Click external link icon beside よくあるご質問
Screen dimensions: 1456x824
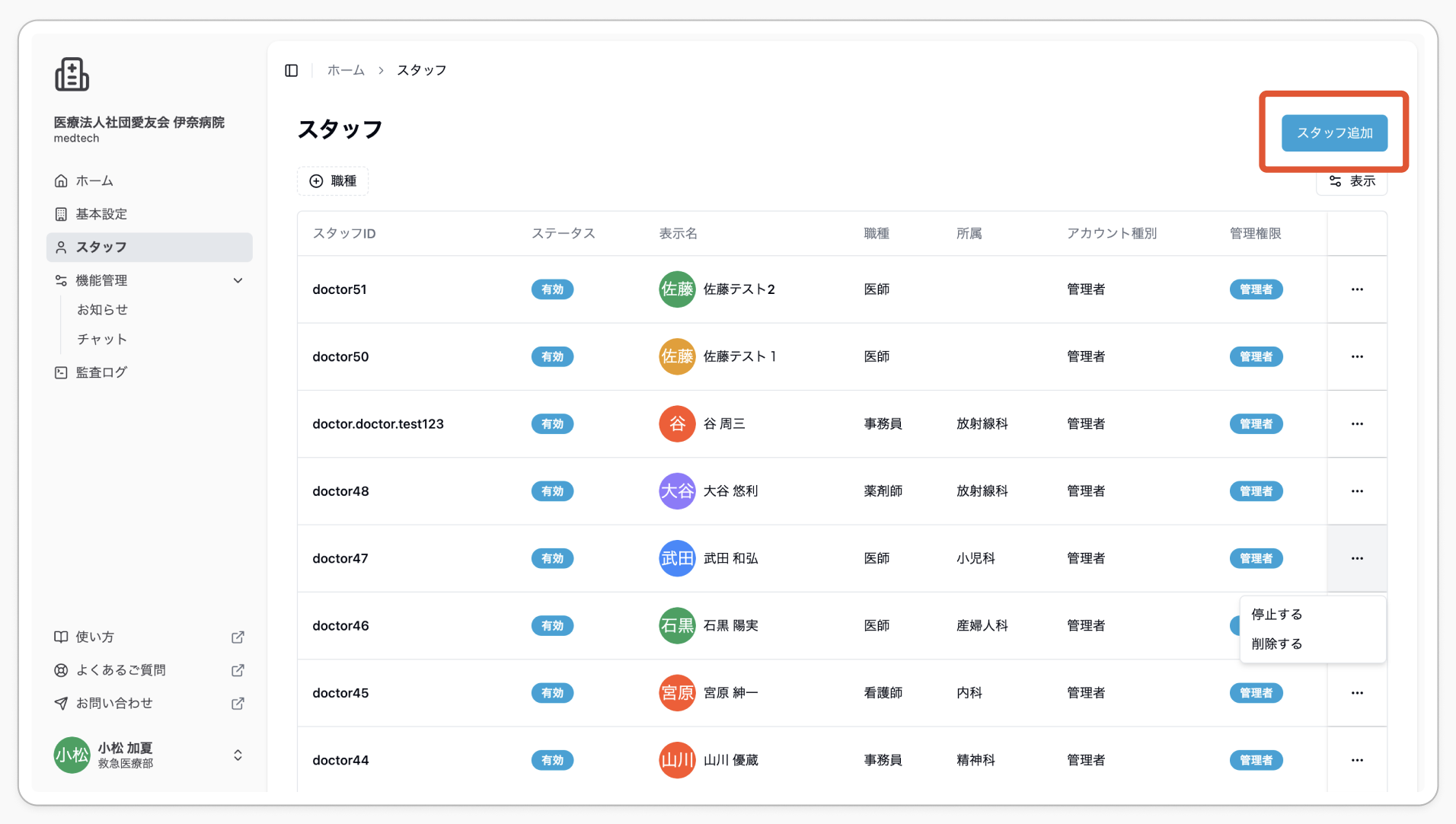pyautogui.click(x=238, y=670)
